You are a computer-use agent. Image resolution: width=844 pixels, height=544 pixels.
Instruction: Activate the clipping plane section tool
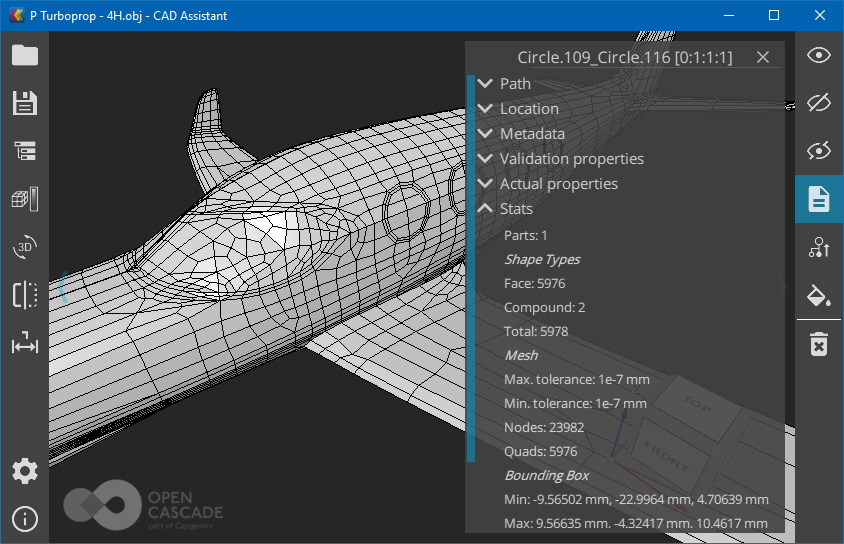[25, 295]
